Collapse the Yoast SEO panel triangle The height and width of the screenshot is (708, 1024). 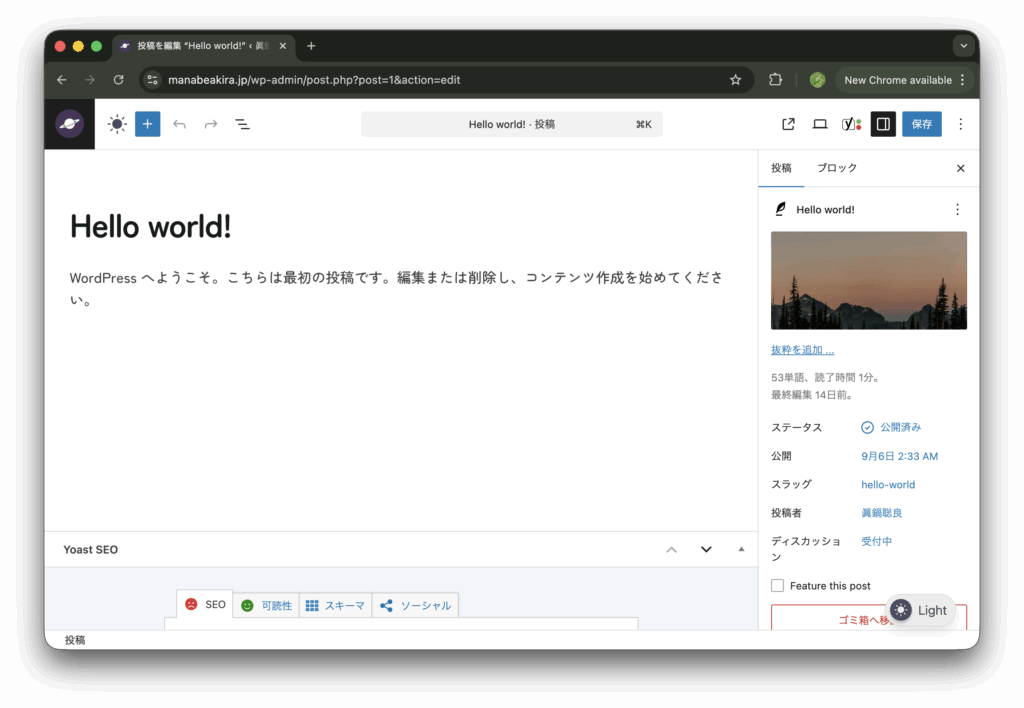741,549
